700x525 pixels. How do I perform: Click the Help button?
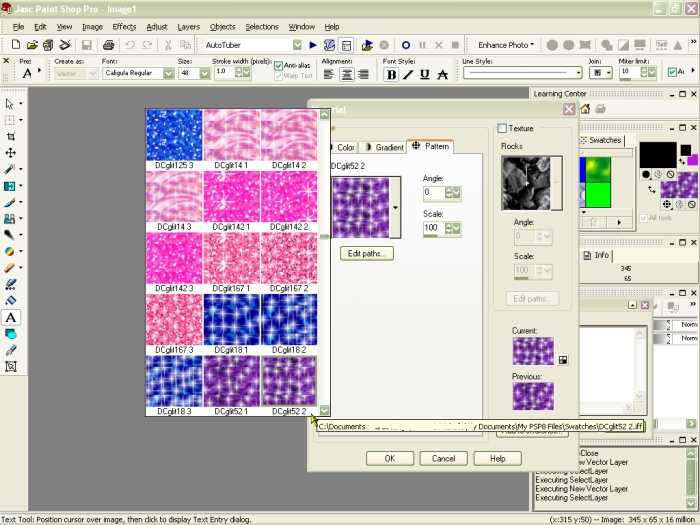pyautogui.click(x=497, y=458)
